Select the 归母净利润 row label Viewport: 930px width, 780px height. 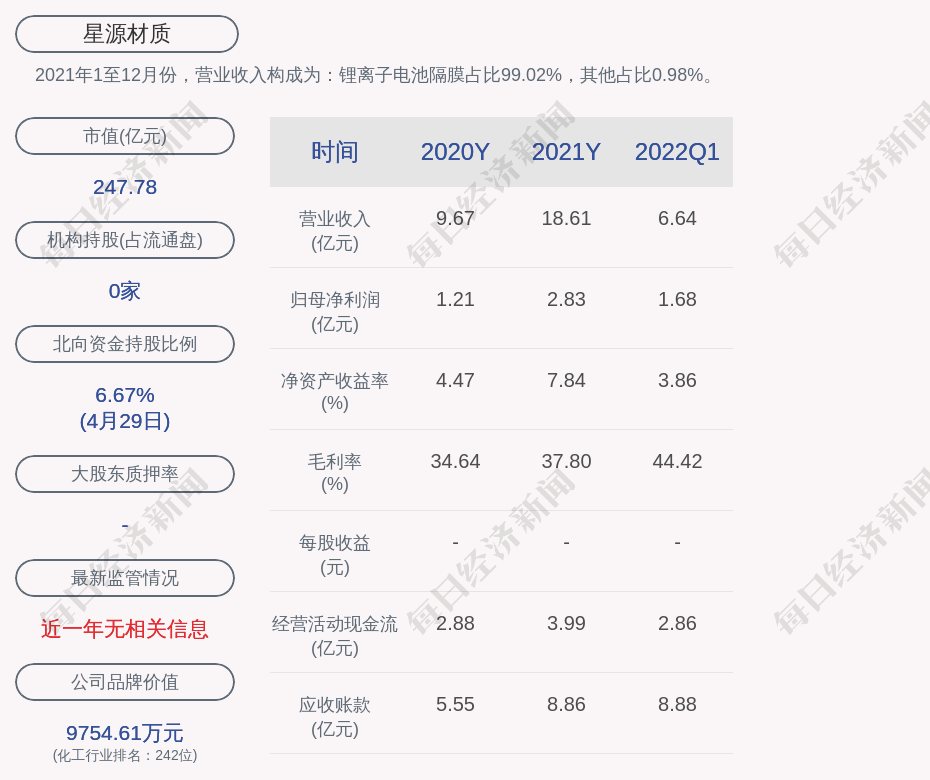pos(334,311)
